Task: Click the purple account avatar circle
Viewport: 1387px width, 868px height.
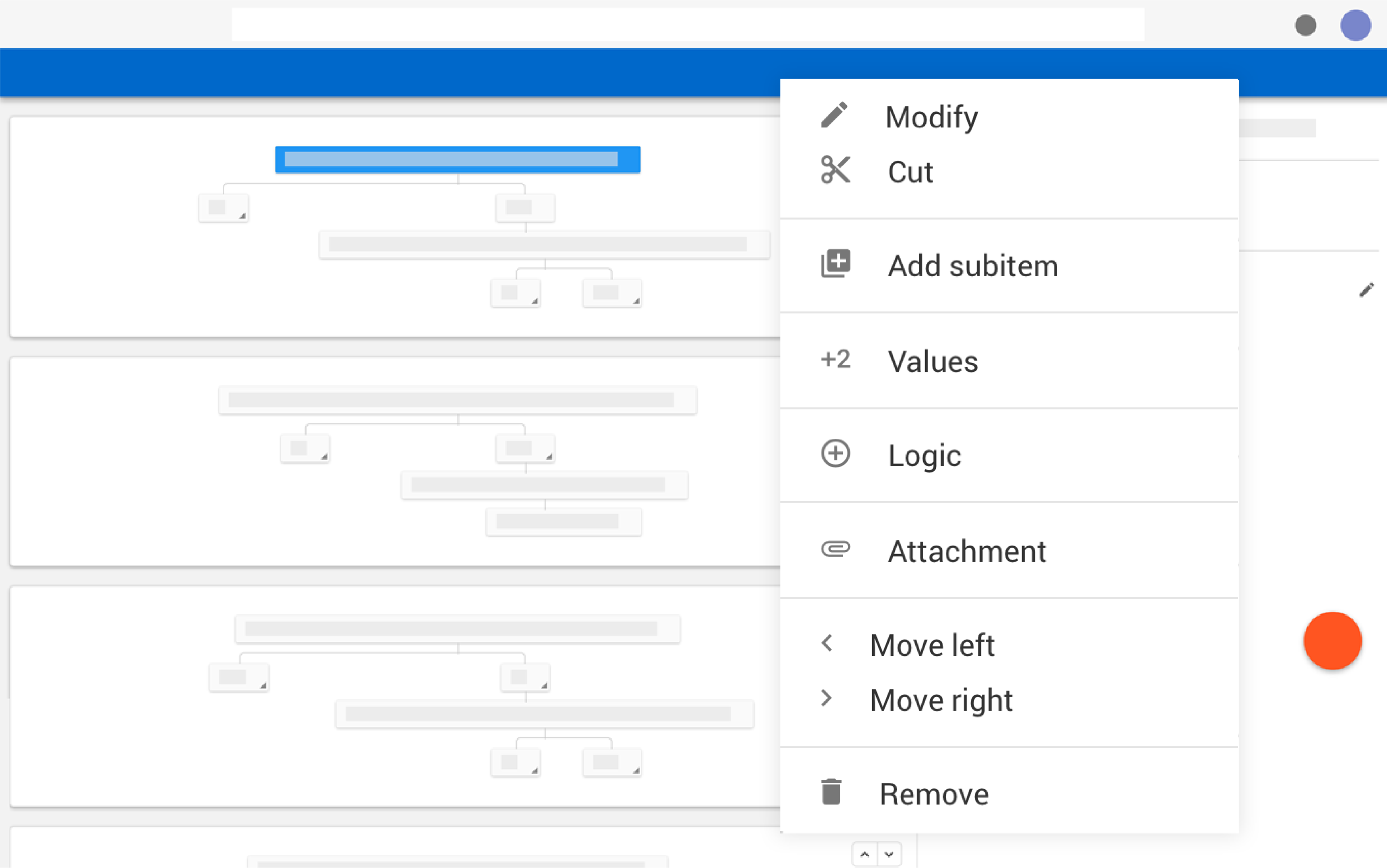Action: click(x=1355, y=25)
